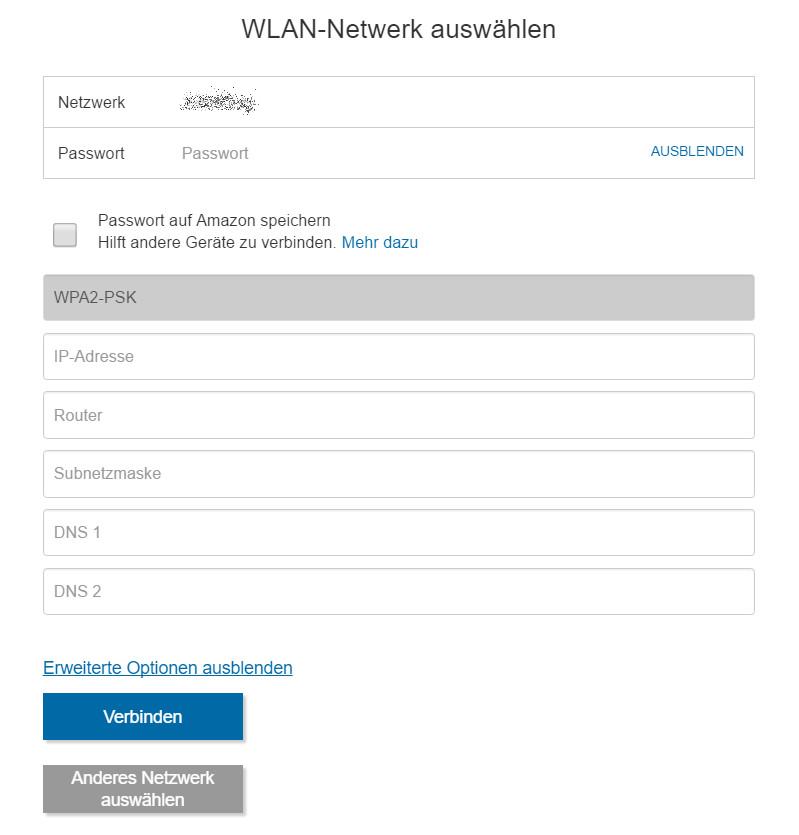
Task: Click 'Hilft andere Geräte zu verbinden' text
Action: point(216,242)
